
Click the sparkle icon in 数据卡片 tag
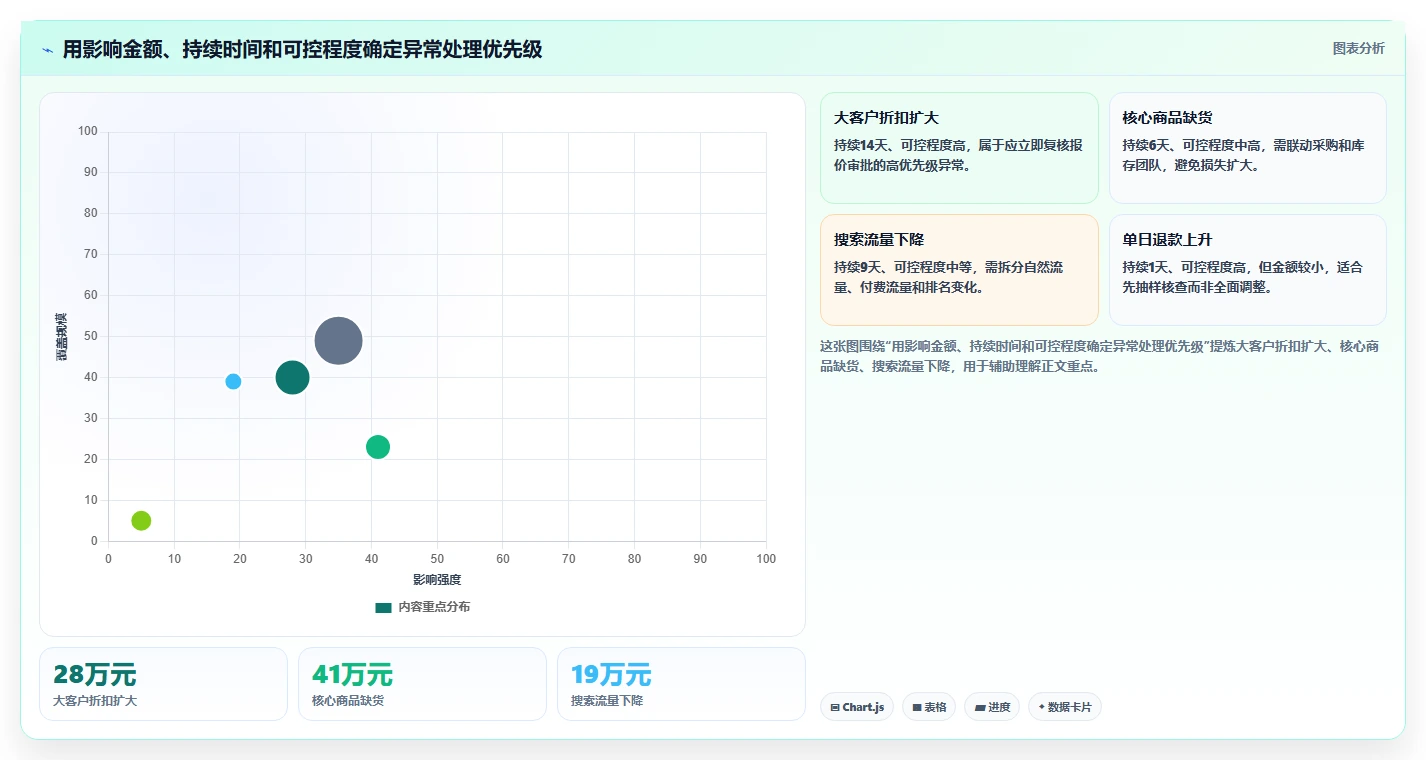tap(1041, 707)
